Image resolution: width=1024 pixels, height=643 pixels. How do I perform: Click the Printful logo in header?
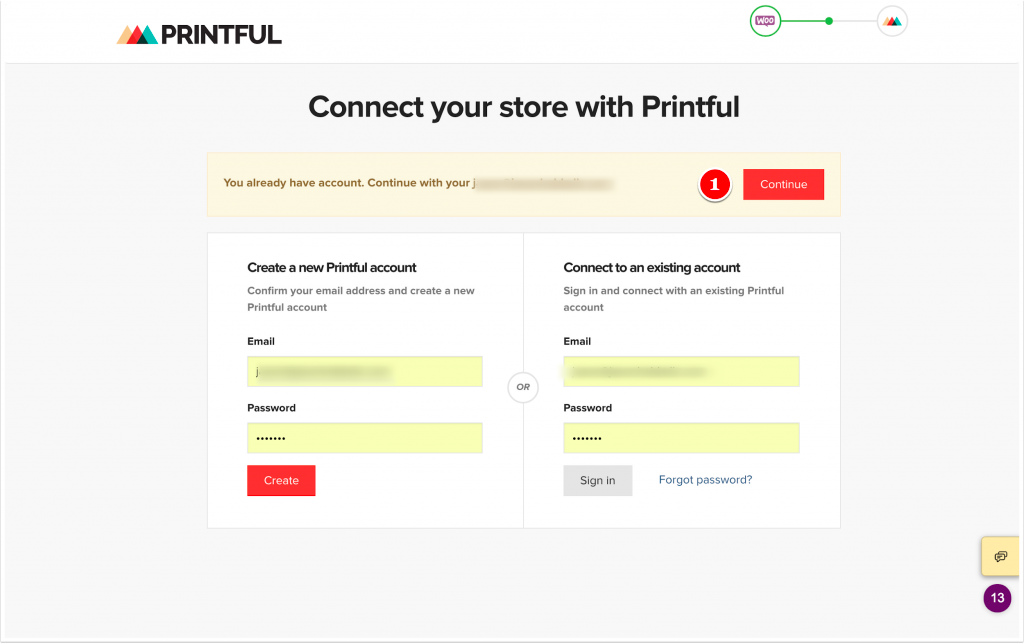(x=199, y=35)
